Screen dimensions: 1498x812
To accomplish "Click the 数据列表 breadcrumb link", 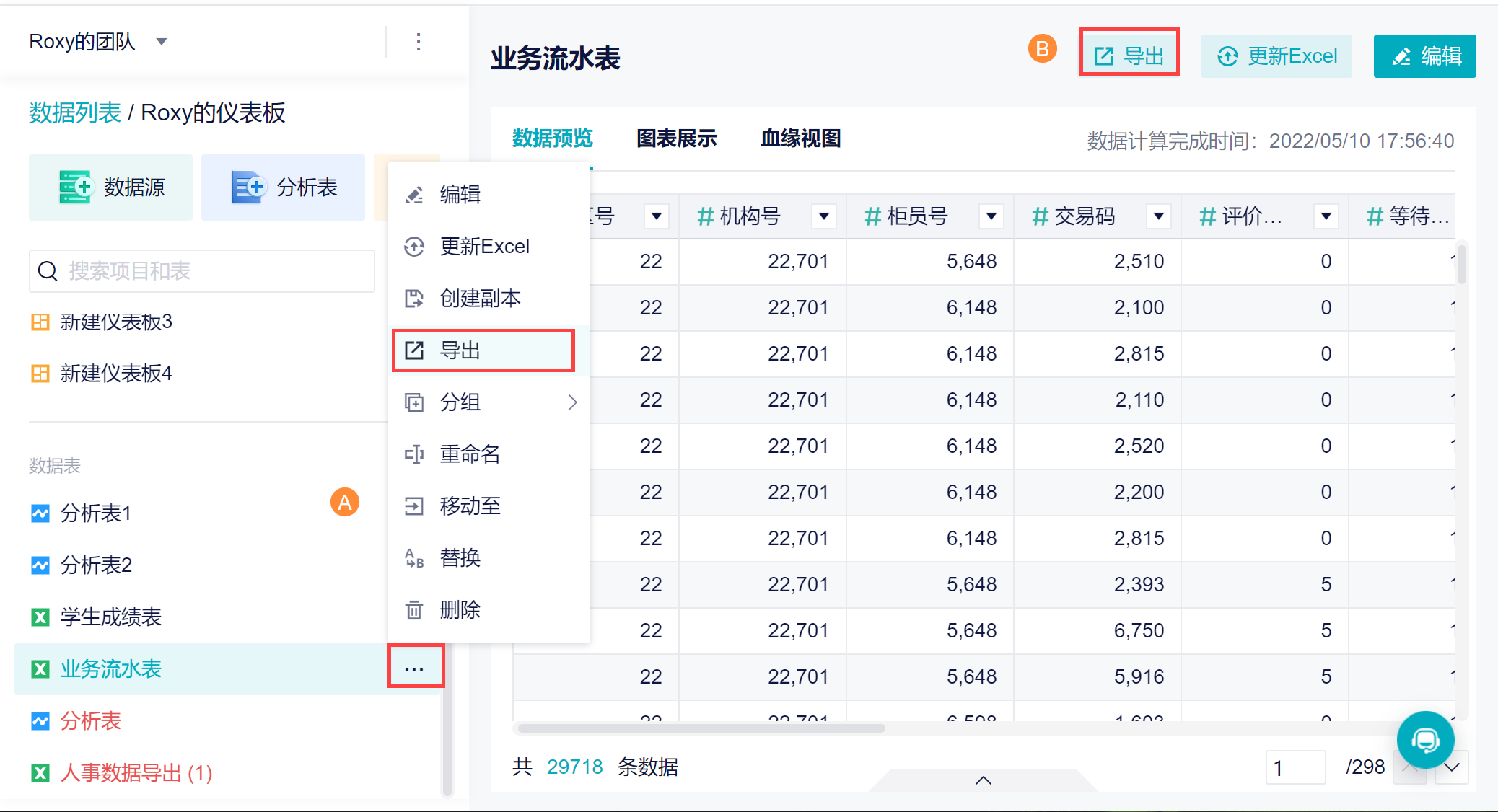I will coord(75,112).
